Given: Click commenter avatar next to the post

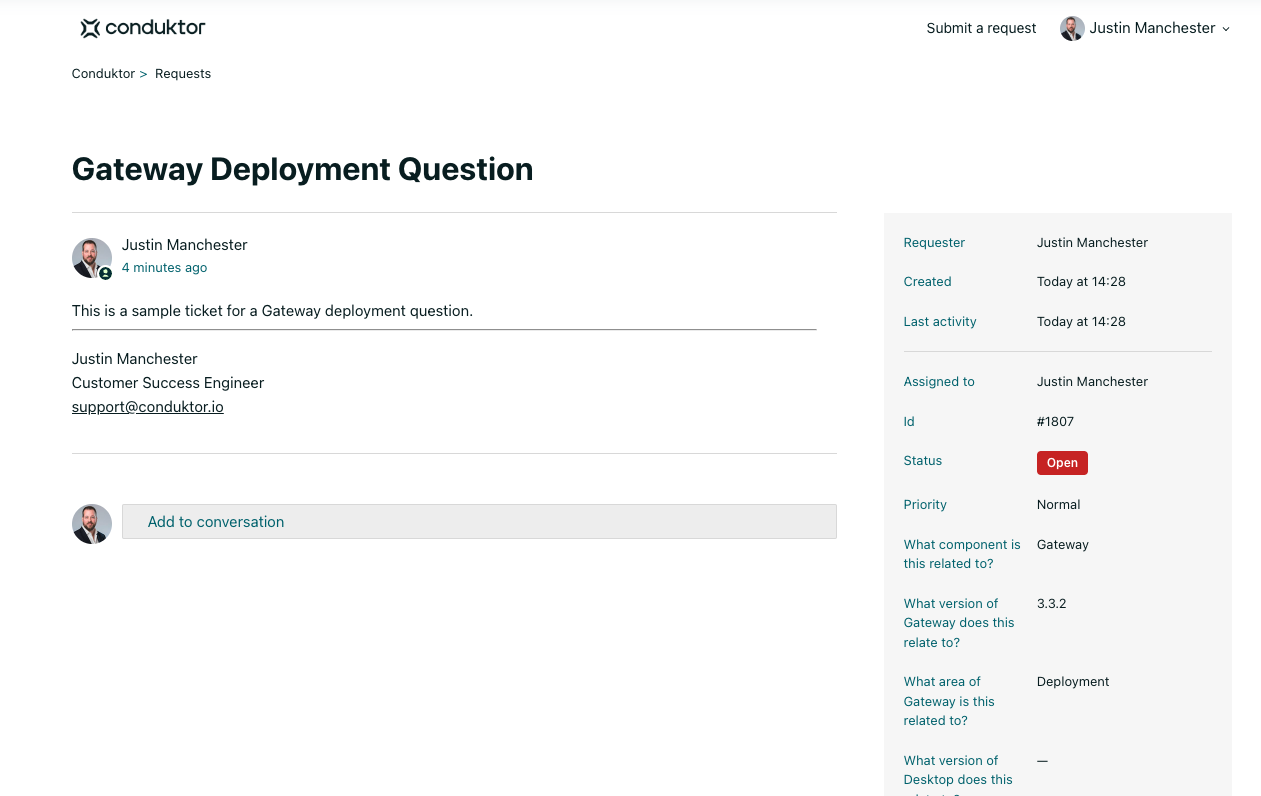Looking at the screenshot, I should click(x=91, y=258).
